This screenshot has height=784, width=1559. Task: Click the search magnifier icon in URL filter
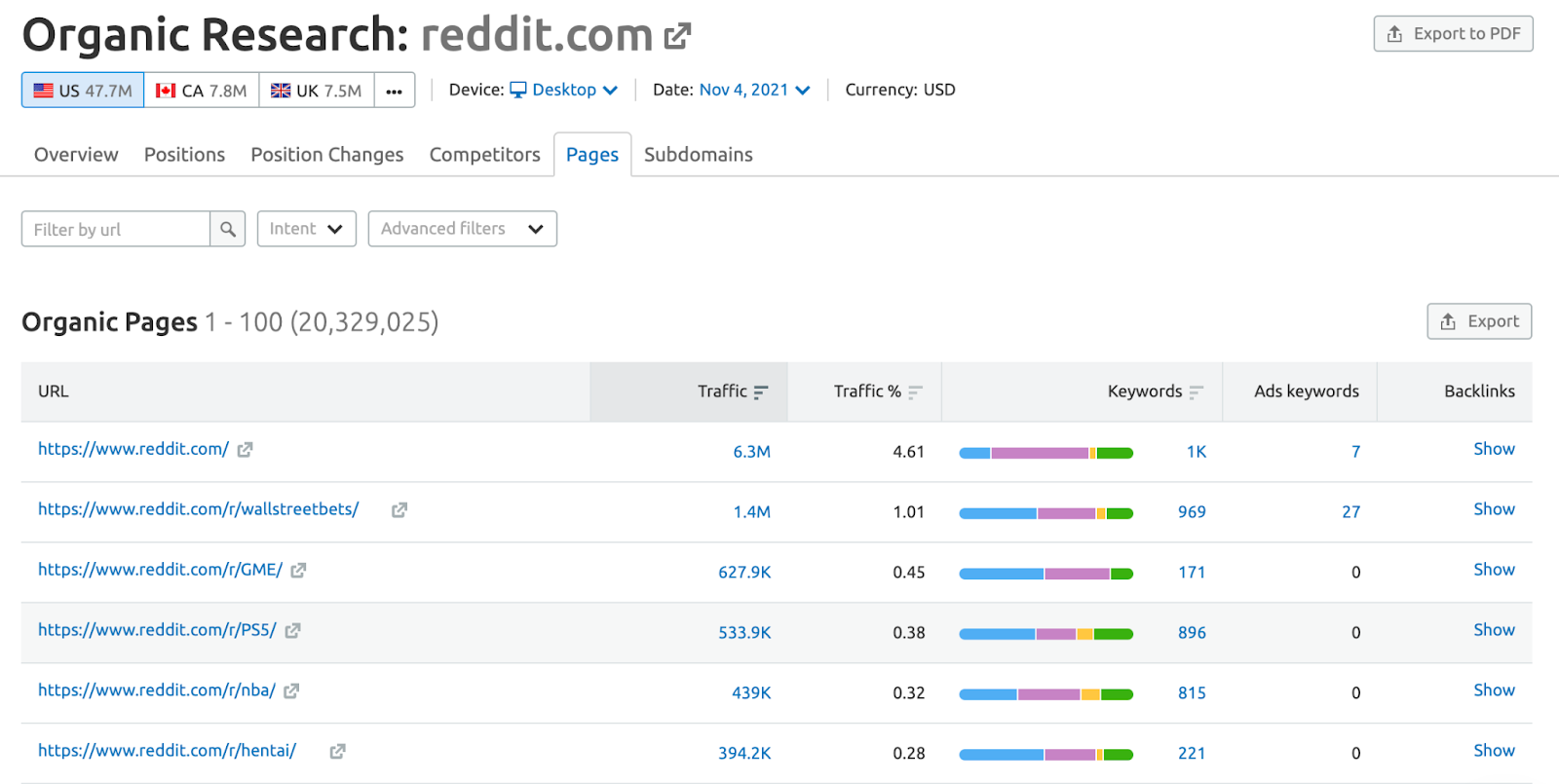tap(228, 229)
